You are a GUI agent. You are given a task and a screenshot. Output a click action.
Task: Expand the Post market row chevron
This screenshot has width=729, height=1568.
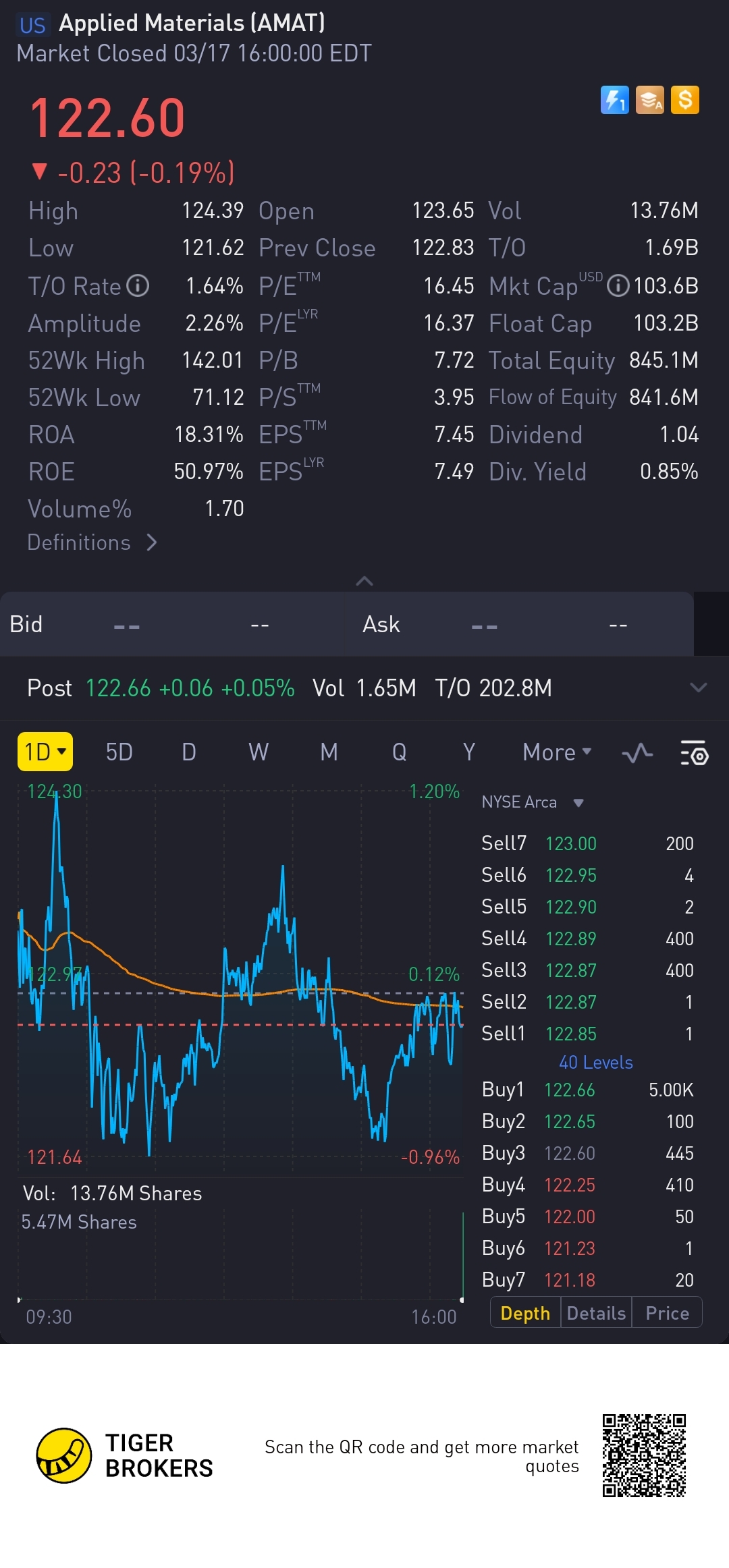click(699, 688)
